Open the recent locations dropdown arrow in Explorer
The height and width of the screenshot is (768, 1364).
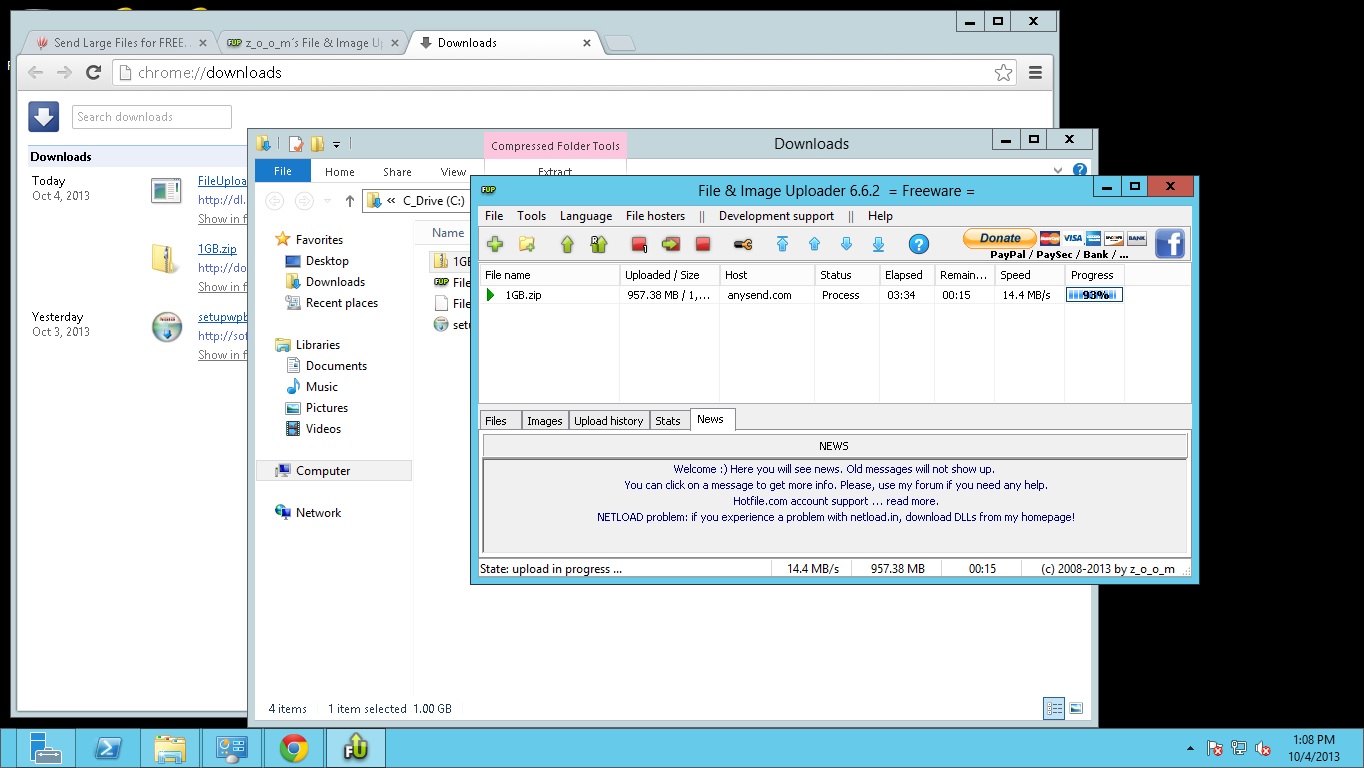[327, 201]
